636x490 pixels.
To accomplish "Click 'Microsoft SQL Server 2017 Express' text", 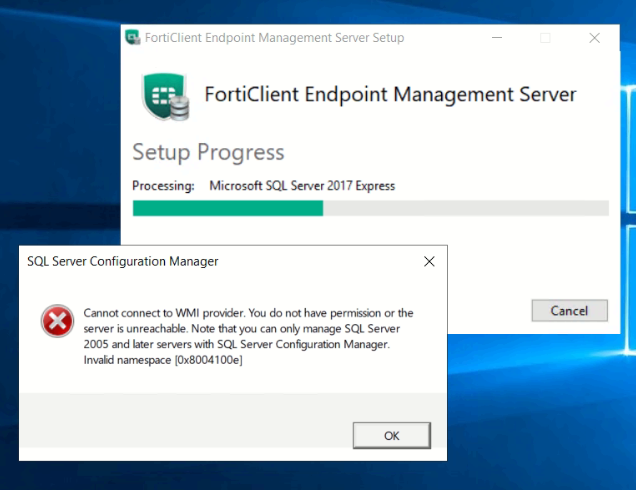I will pos(302,186).
